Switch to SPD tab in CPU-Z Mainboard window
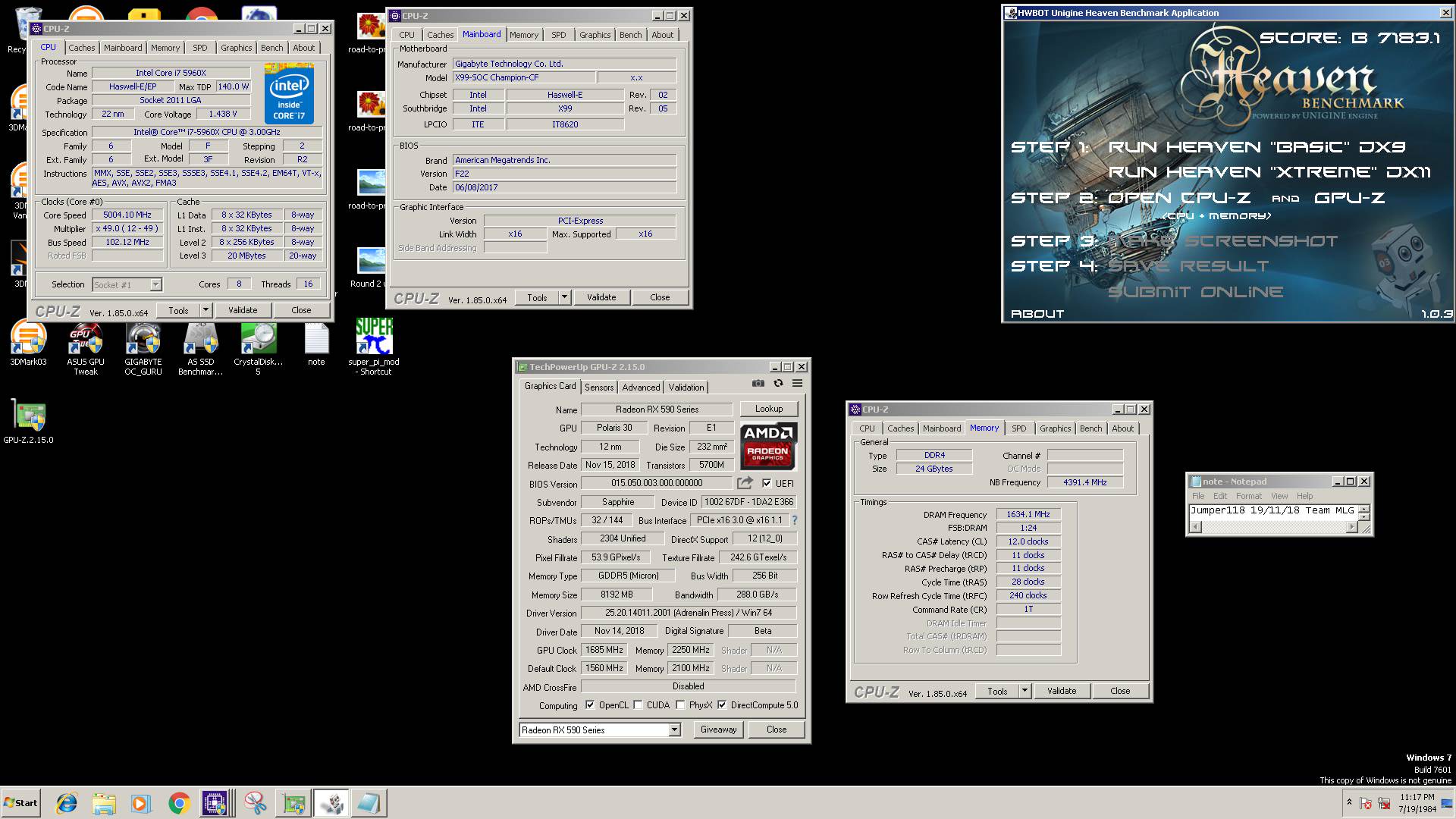Viewport: 1456px width, 819px height. pyautogui.click(x=559, y=35)
